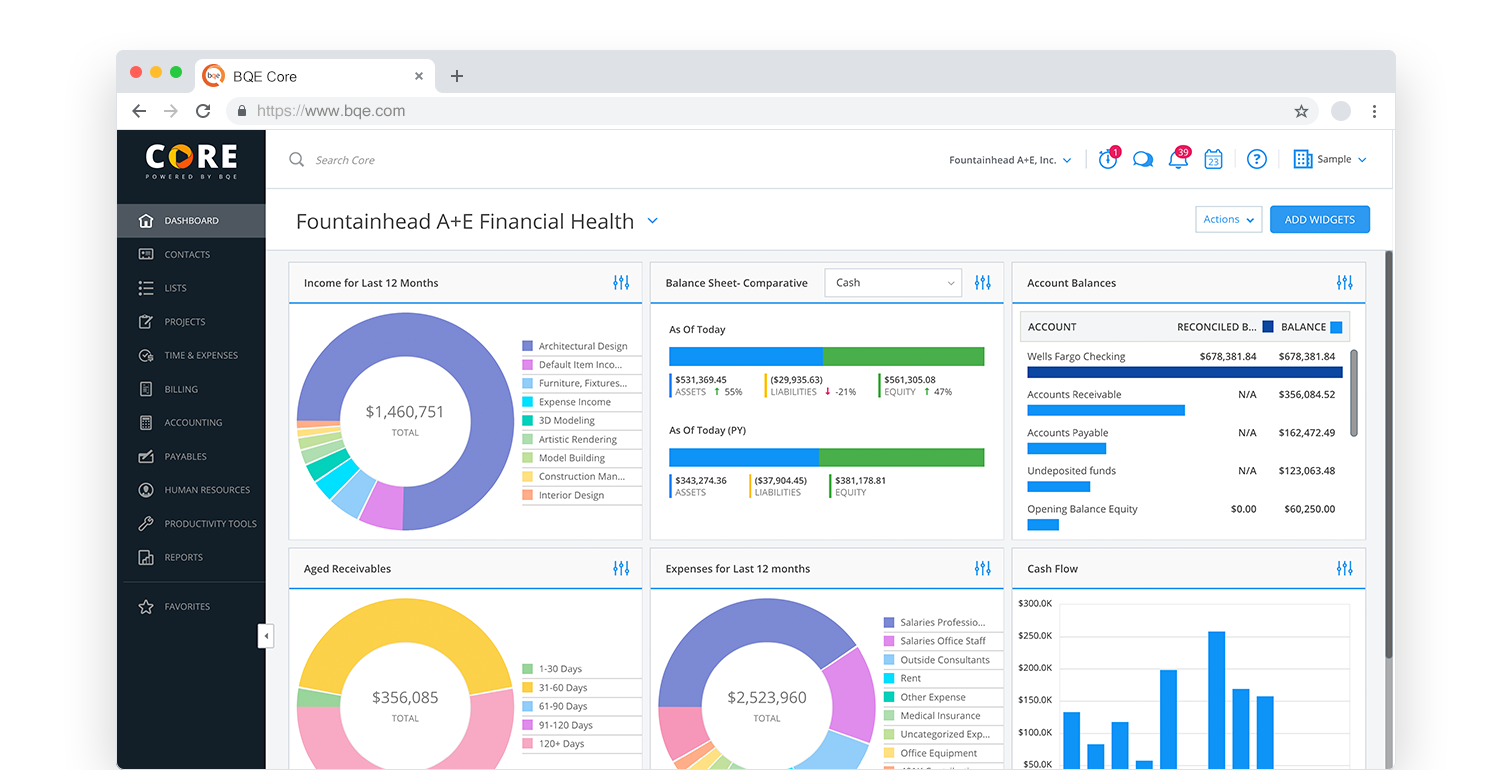Click the search magnifier icon

click(297, 159)
